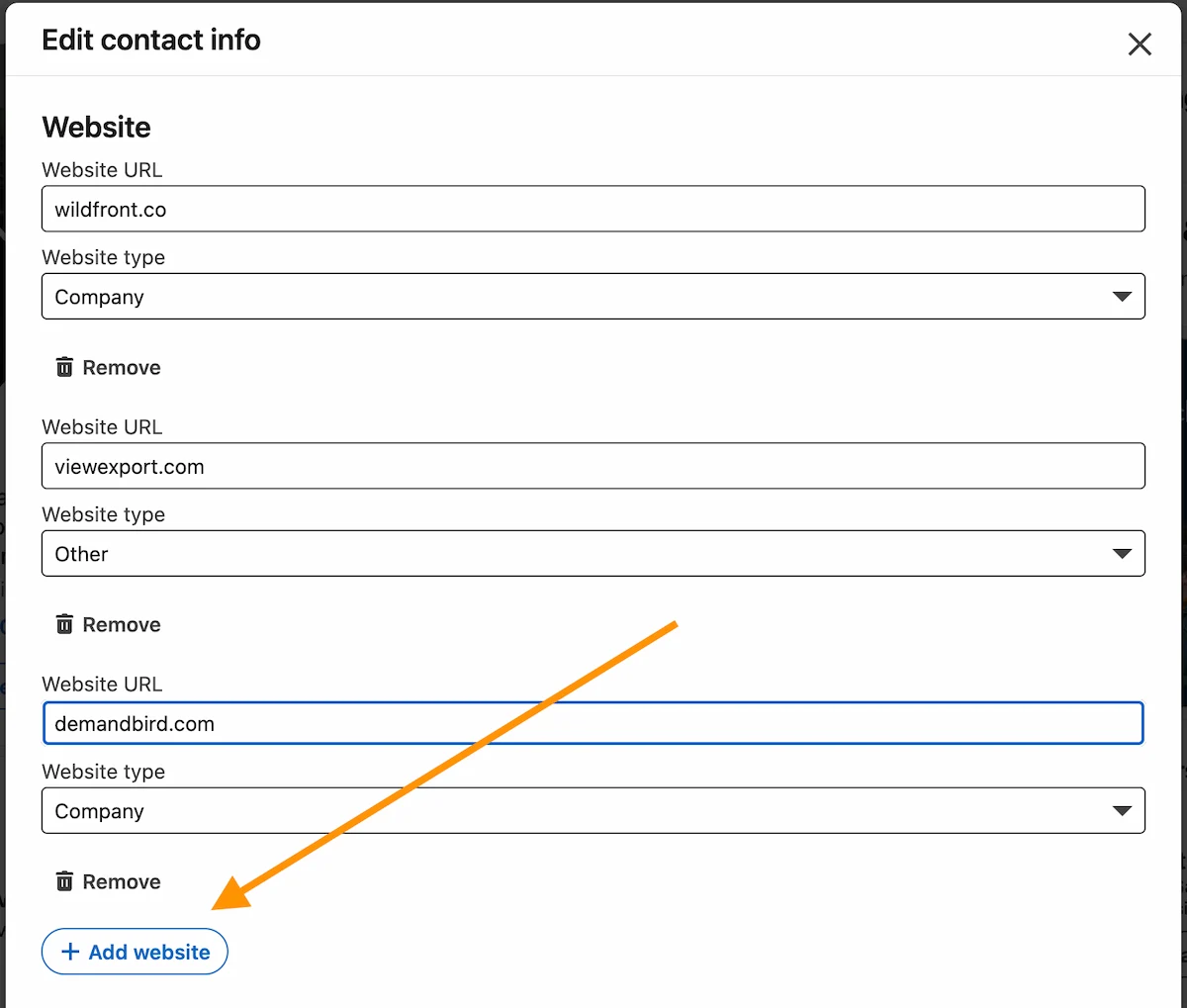This screenshot has height=1008, width=1187.
Task: Select the viewexport.com URL field
Action: click(x=593, y=466)
